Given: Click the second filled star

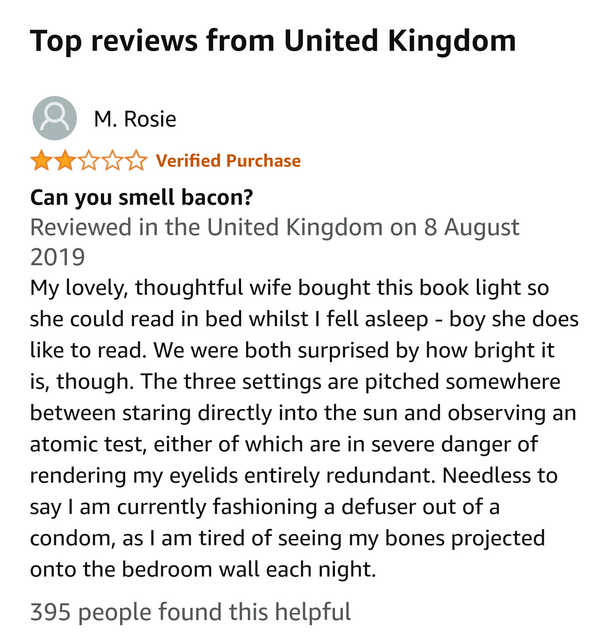Looking at the screenshot, I should point(65,160).
